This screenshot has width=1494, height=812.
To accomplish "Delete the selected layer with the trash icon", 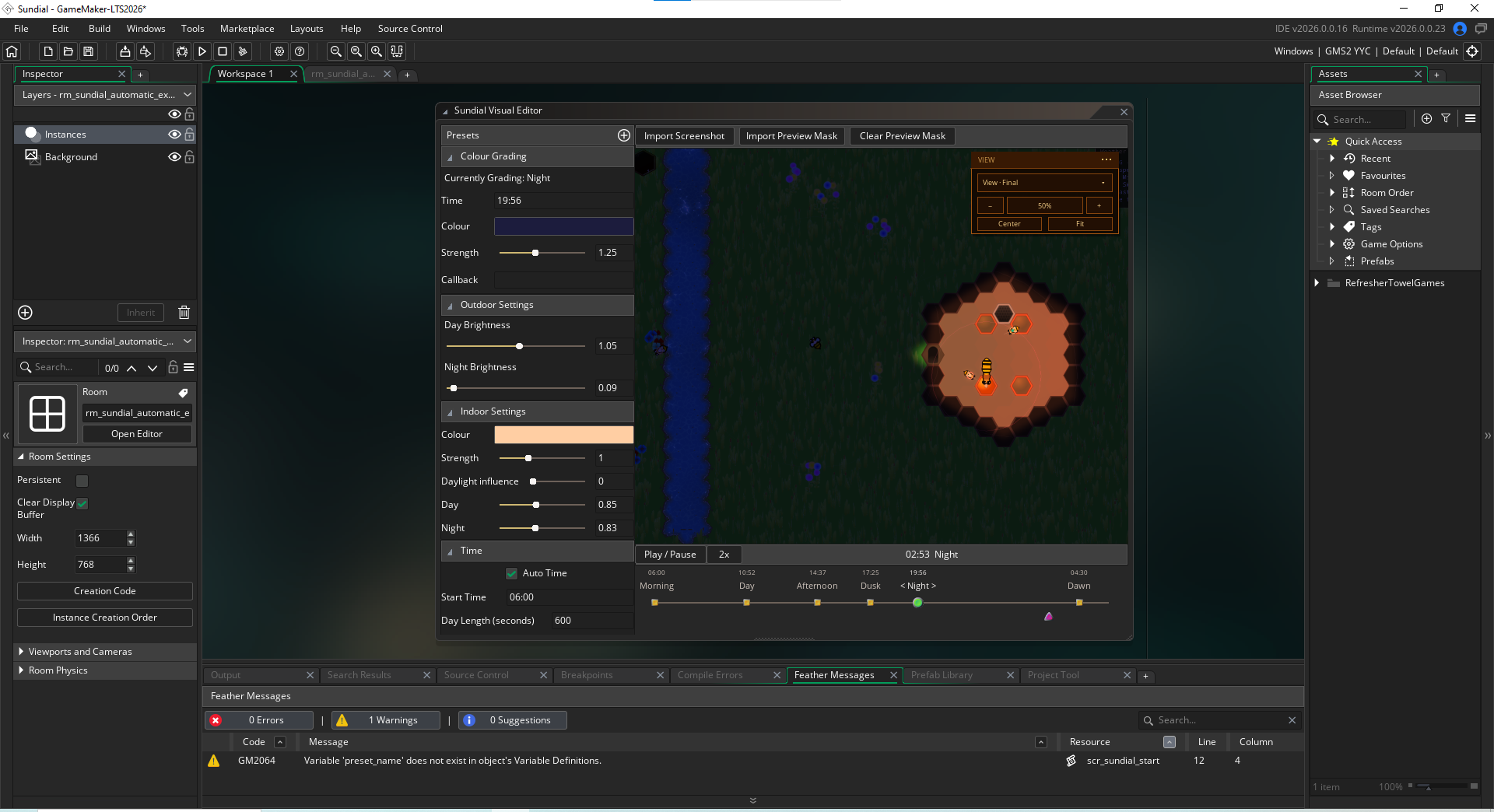I will pyautogui.click(x=184, y=313).
